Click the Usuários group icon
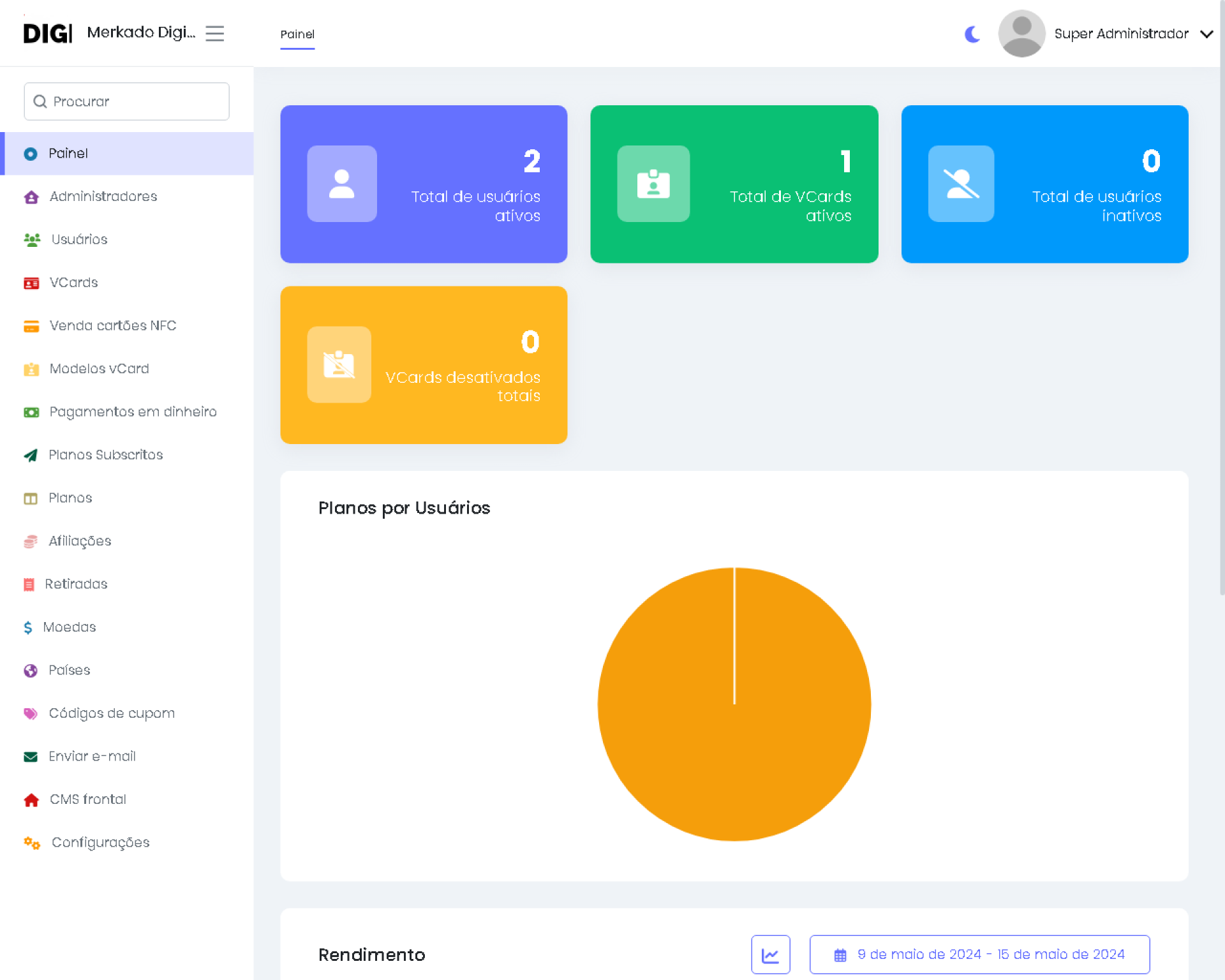This screenshot has height=980, width=1225. [32, 240]
